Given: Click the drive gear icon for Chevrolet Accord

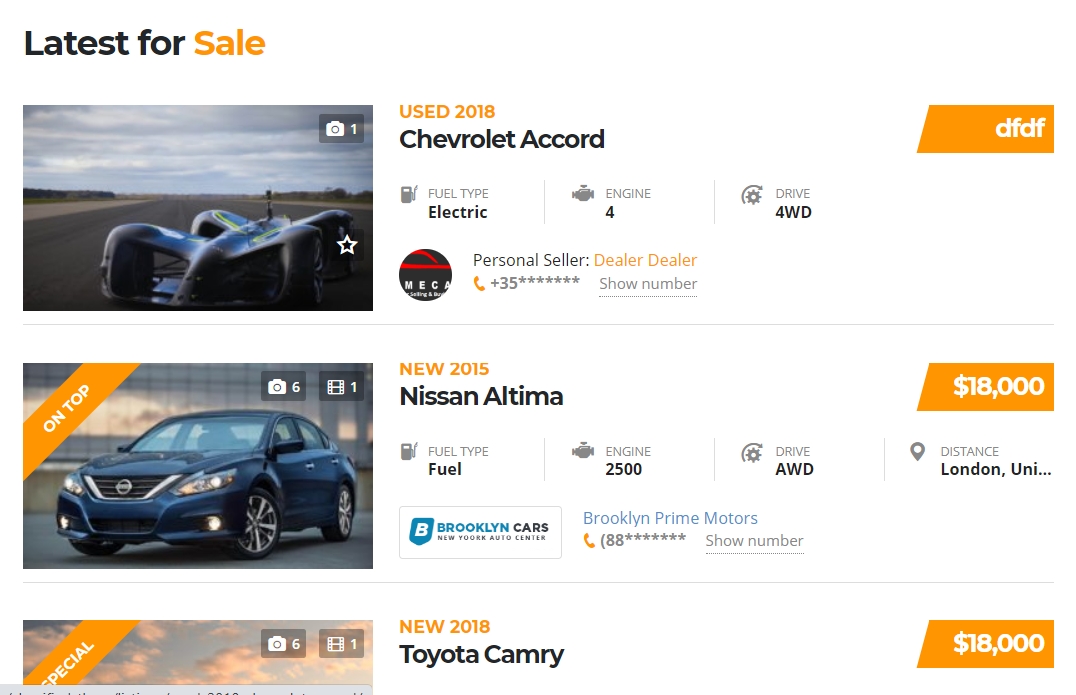Looking at the screenshot, I should pyautogui.click(x=751, y=195).
